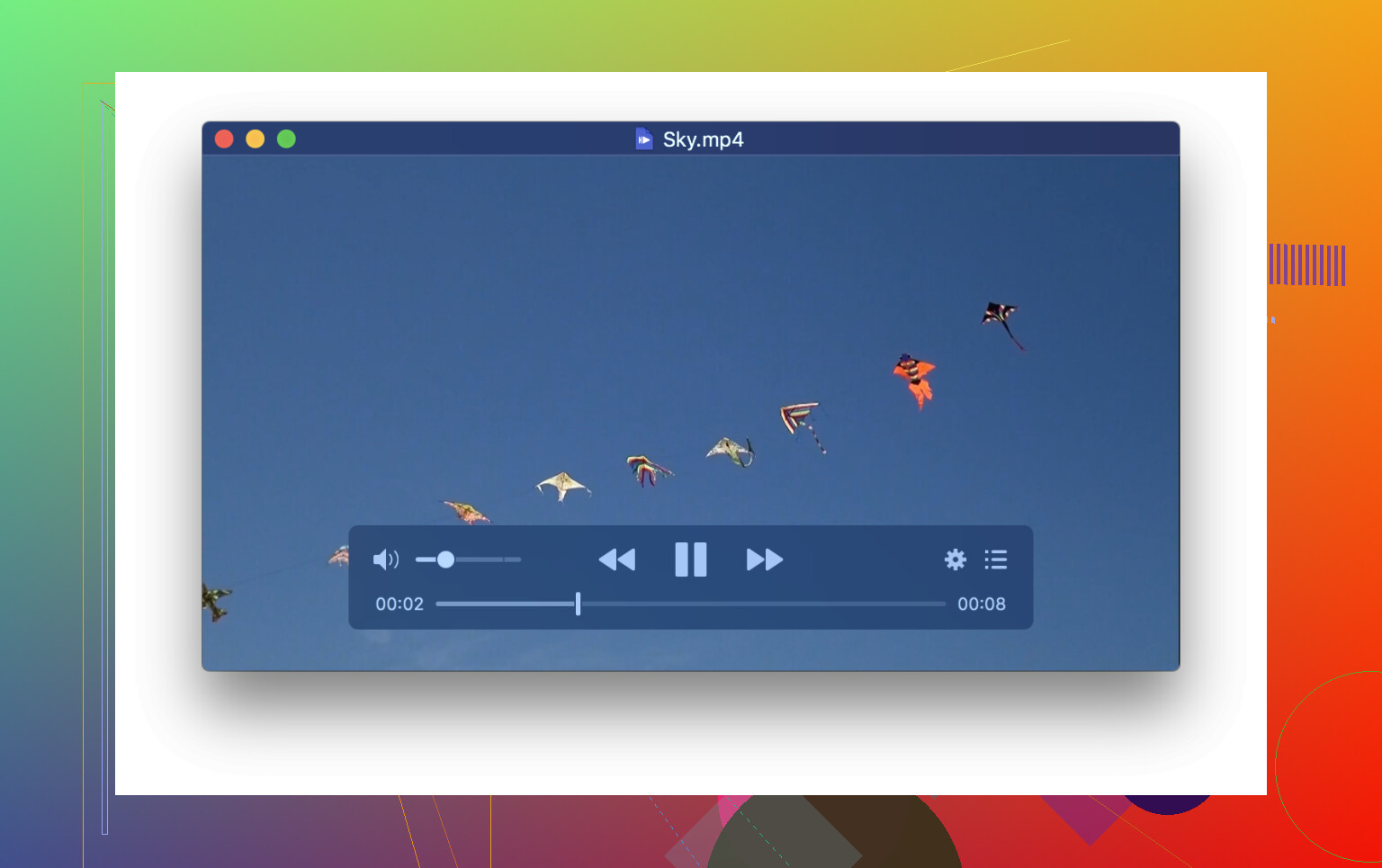
Task: Click the Sky.mp4 window title text
Action: pyautogui.click(x=703, y=139)
